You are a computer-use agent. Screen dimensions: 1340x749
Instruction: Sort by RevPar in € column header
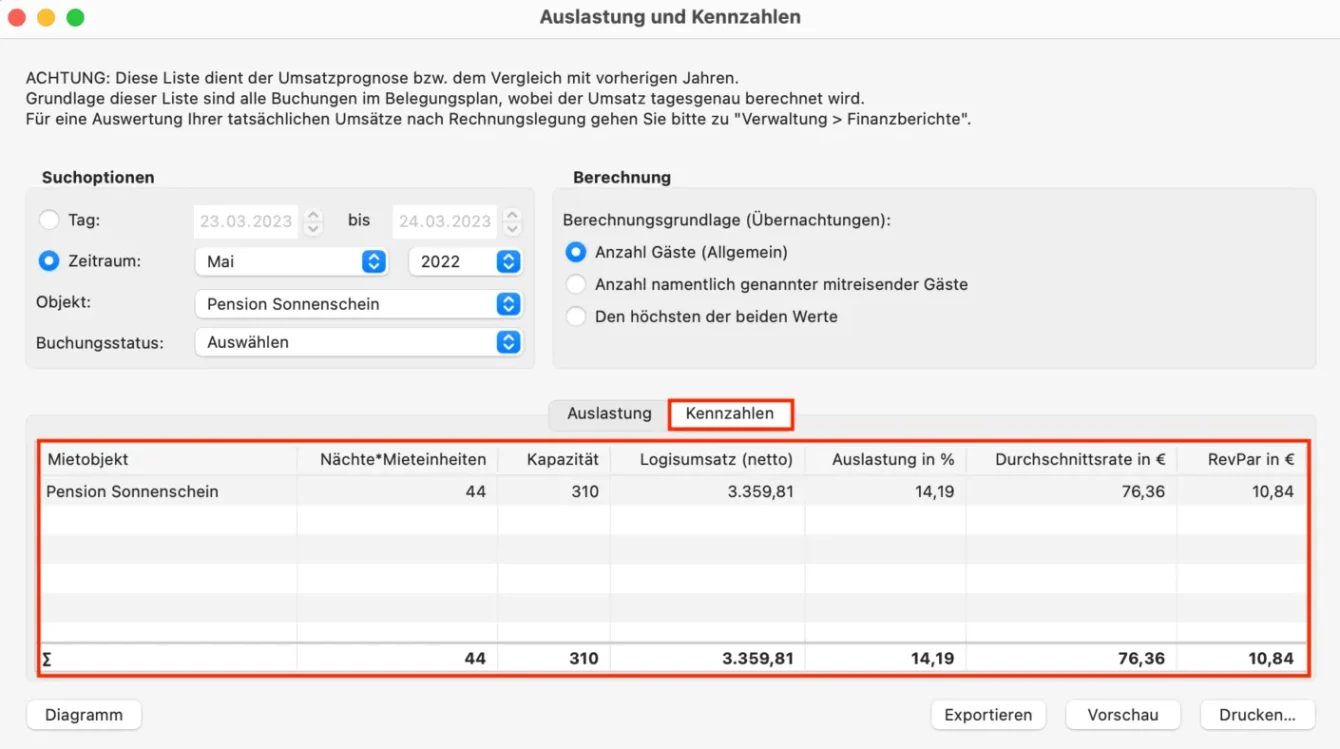(1242, 460)
